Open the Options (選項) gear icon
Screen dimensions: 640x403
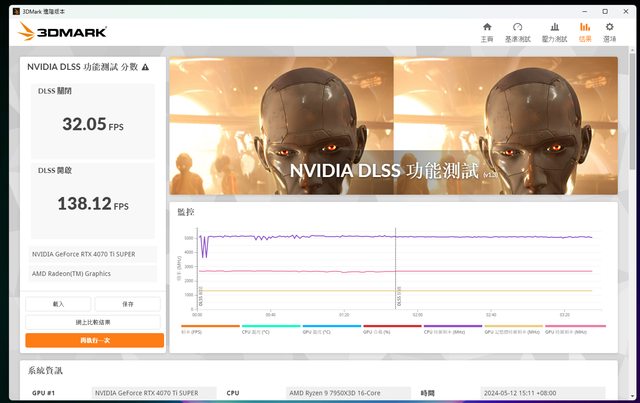pyautogui.click(x=609, y=31)
